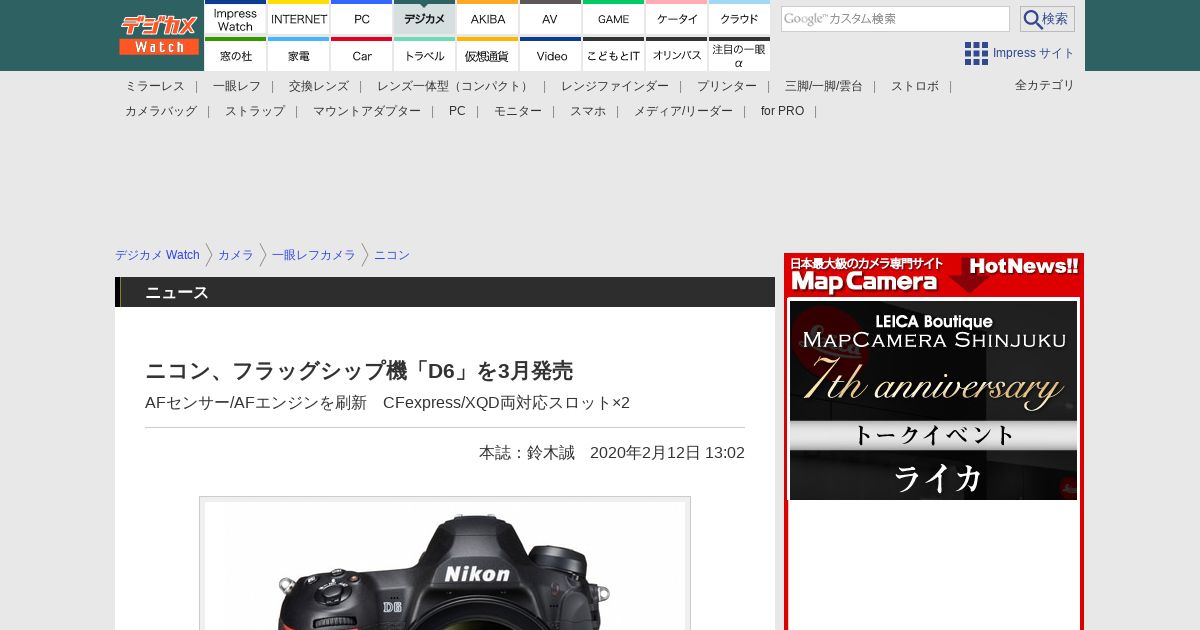The width and height of the screenshot is (1200, 630).
Task: Open the 家電 tab
Action: [299, 55]
